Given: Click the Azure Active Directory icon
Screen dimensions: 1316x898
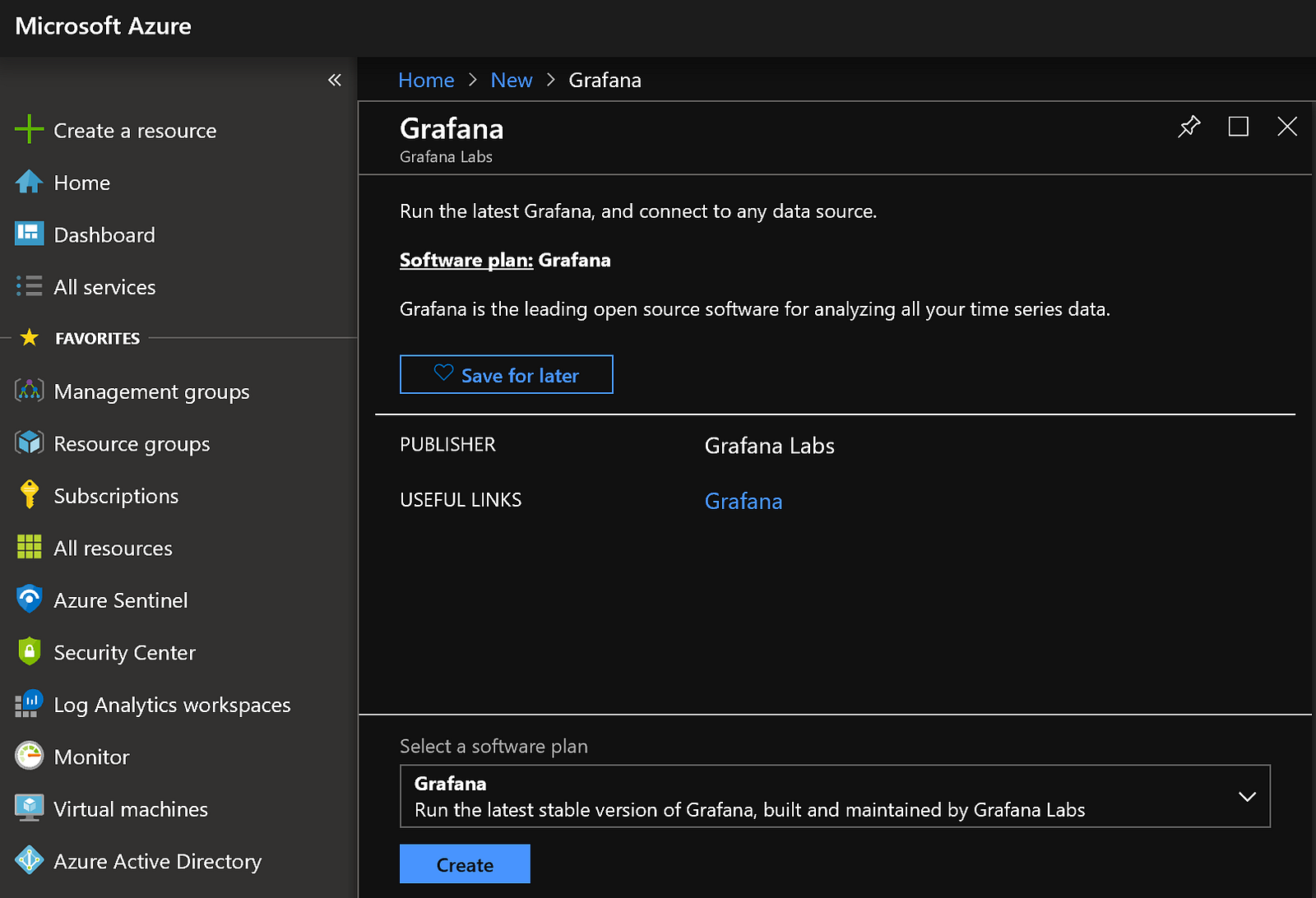Looking at the screenshot, I should tap(29, 860).
